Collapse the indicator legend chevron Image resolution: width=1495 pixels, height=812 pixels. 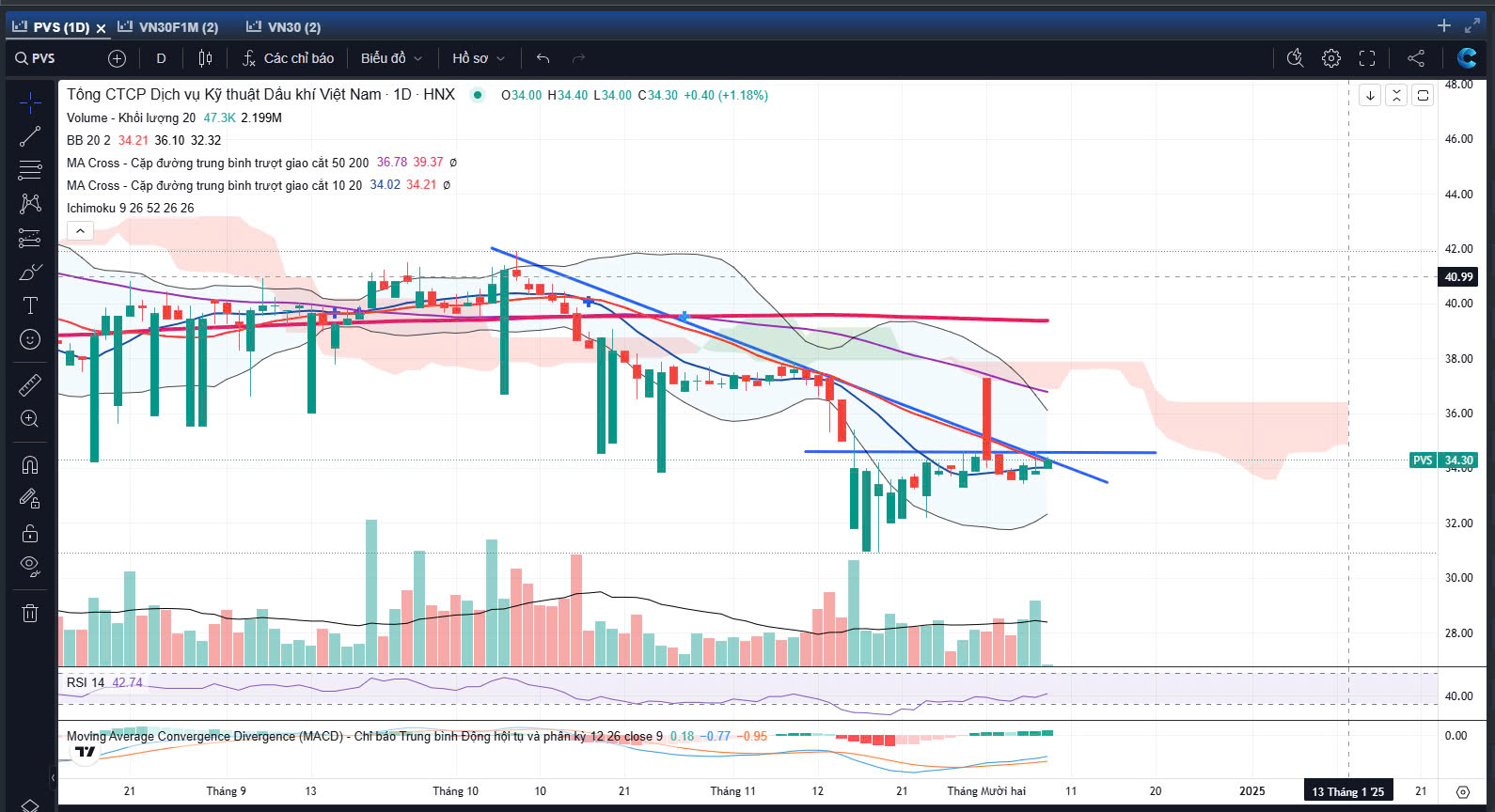[80, 230]
